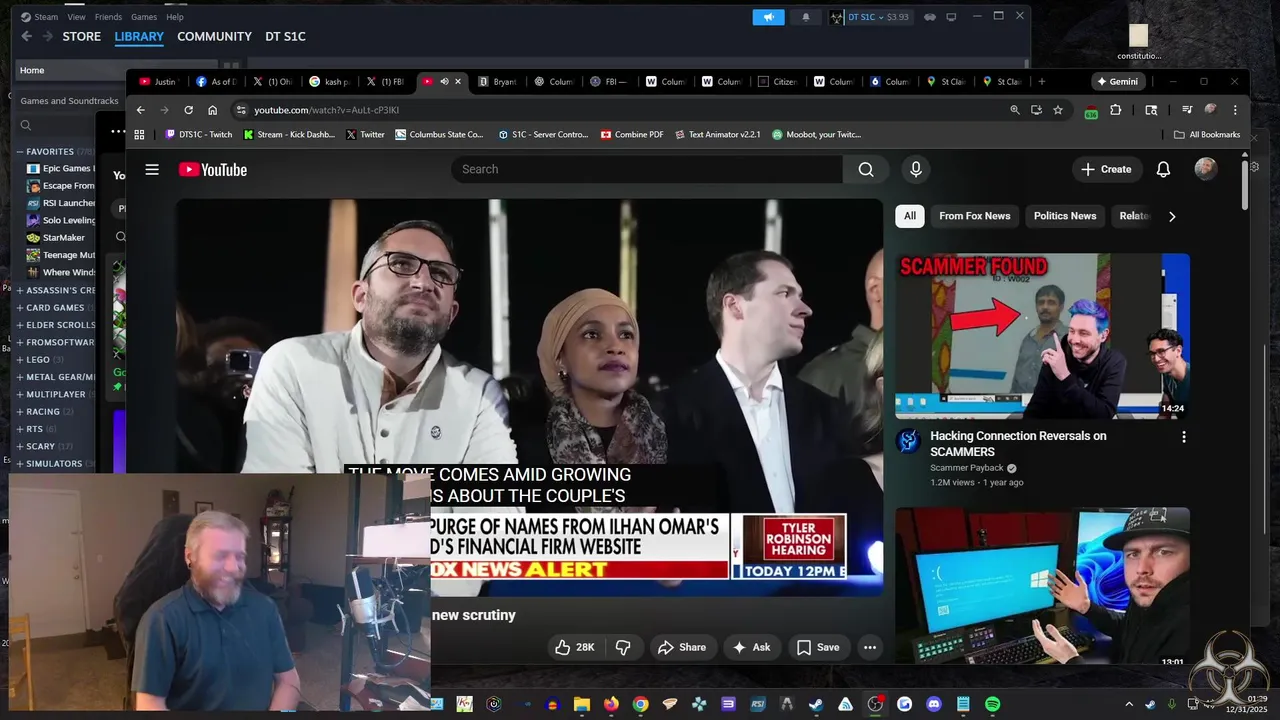Click the Share button under video
This screenshot has width=1280, height=720.
pyautogui.click(x=681, y=647)
